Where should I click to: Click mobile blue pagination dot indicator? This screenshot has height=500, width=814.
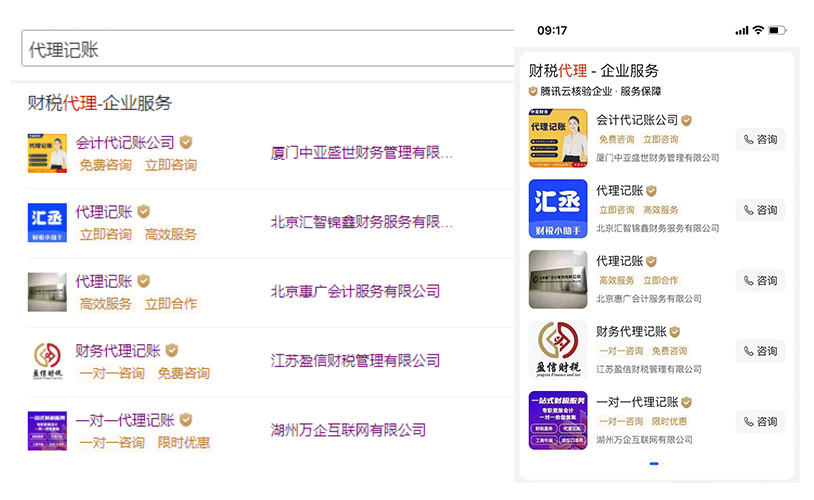coord(654,463)
